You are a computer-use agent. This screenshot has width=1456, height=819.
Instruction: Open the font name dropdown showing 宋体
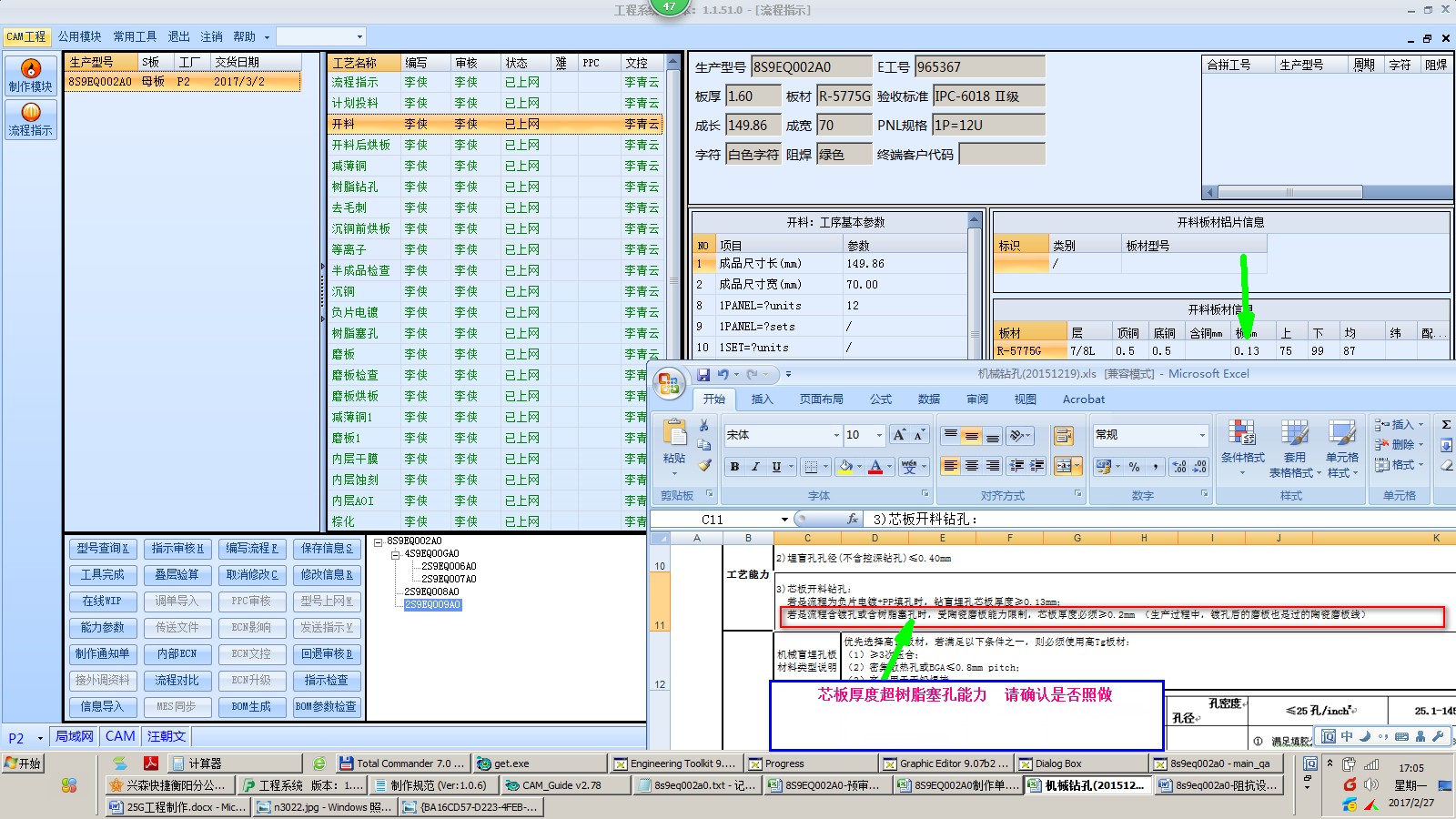[836, 435]
